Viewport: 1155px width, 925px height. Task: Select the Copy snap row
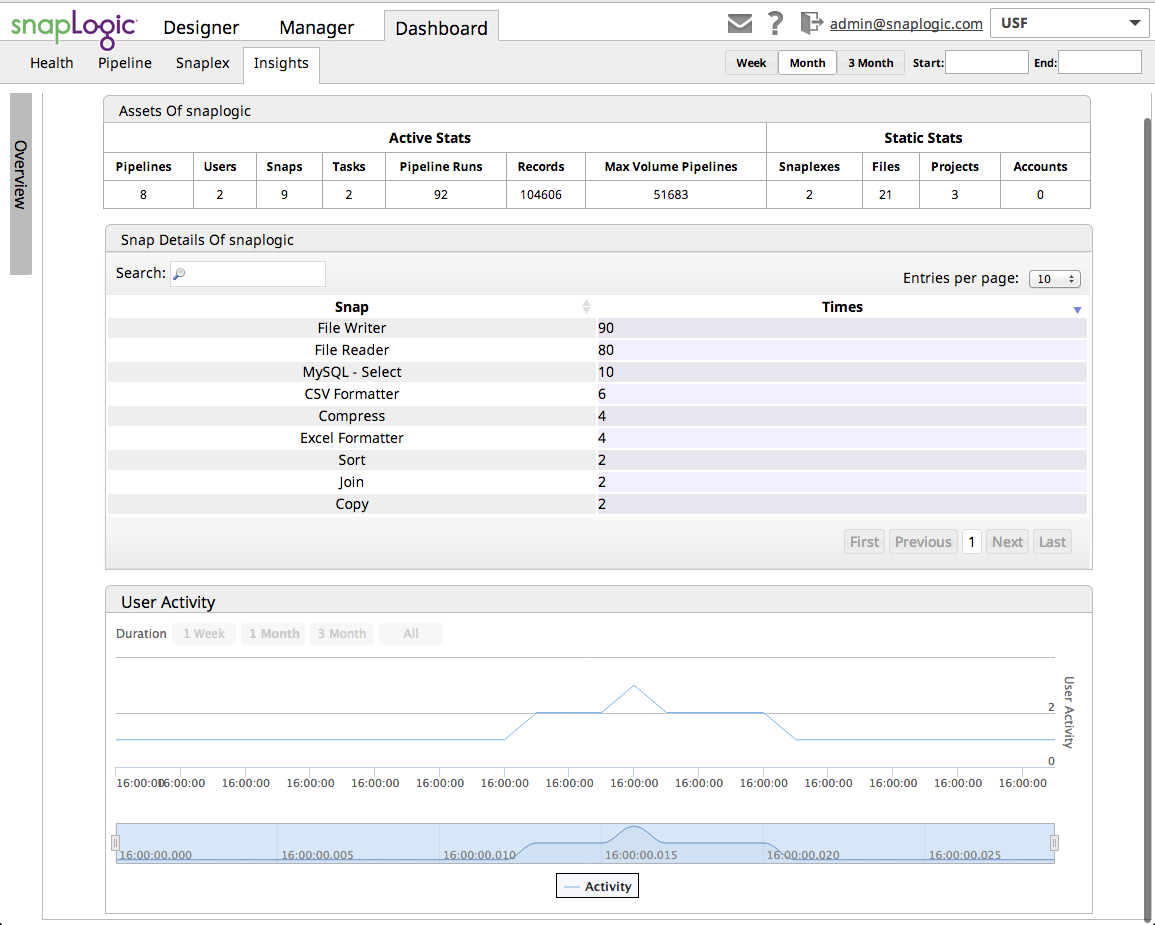point(597,504)
